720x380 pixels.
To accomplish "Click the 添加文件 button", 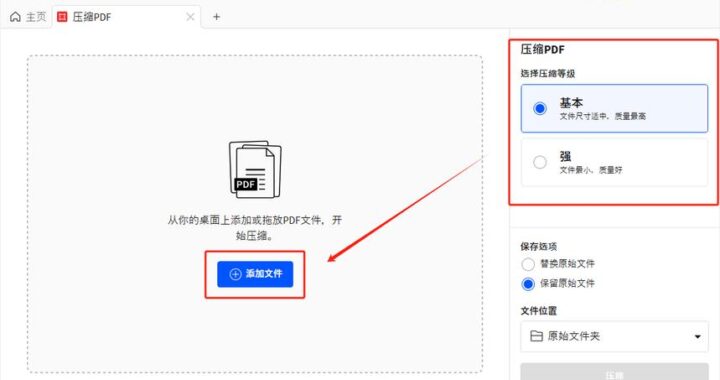I will pos(255,274).
